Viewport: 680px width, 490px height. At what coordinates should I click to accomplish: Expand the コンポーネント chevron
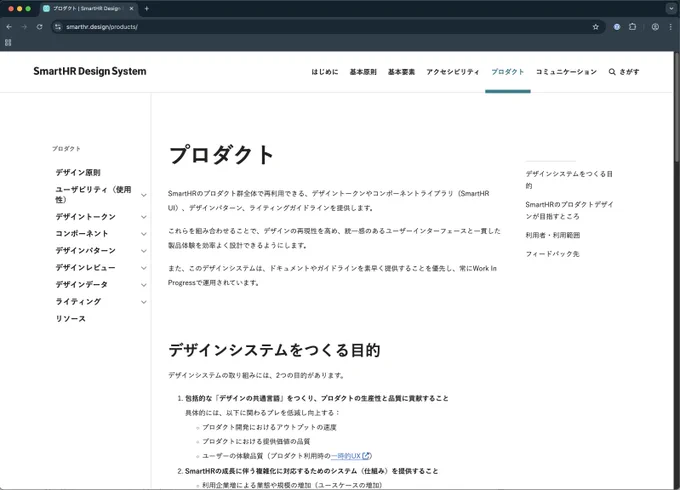(x=144, y=234)
